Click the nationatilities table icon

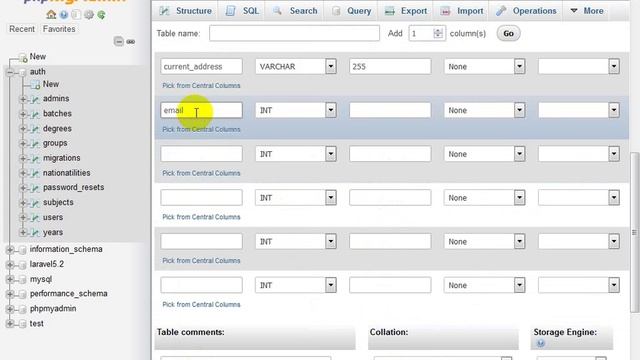click(x=36, y=173)
